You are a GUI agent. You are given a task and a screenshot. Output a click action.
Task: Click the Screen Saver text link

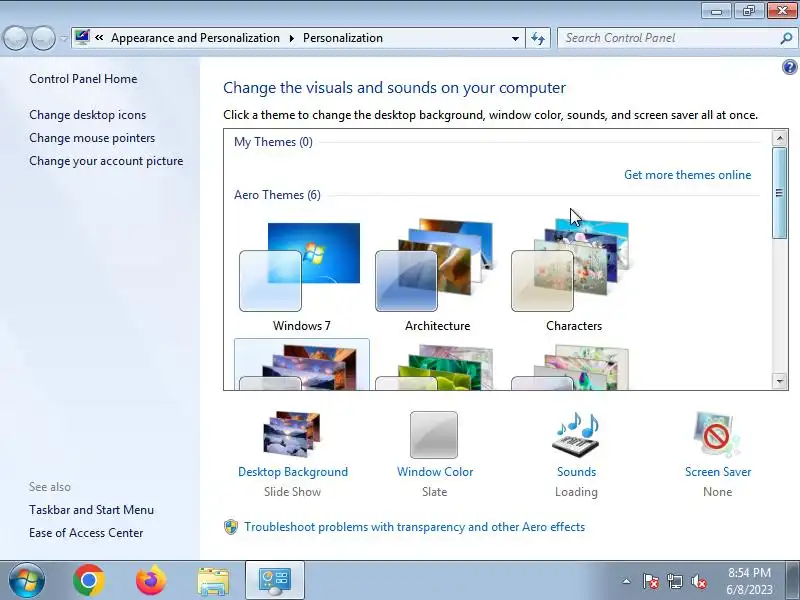tap(718, 472)
